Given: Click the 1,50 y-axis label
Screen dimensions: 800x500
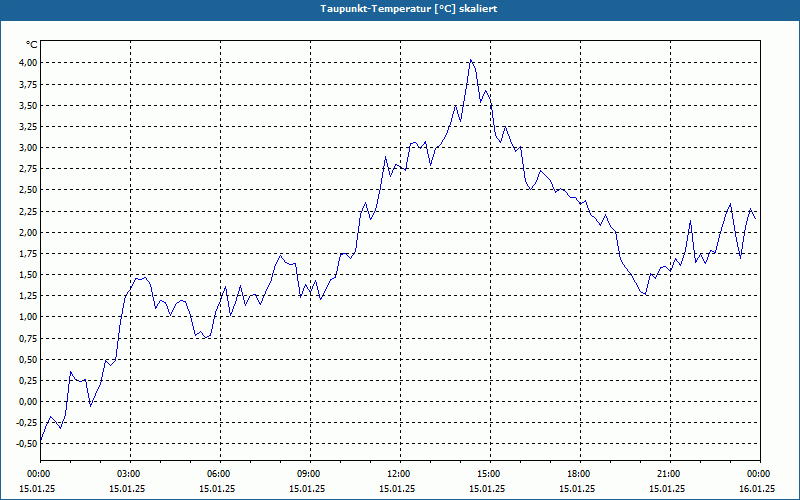Looking at the screenshot, I should tap(29, 274).
